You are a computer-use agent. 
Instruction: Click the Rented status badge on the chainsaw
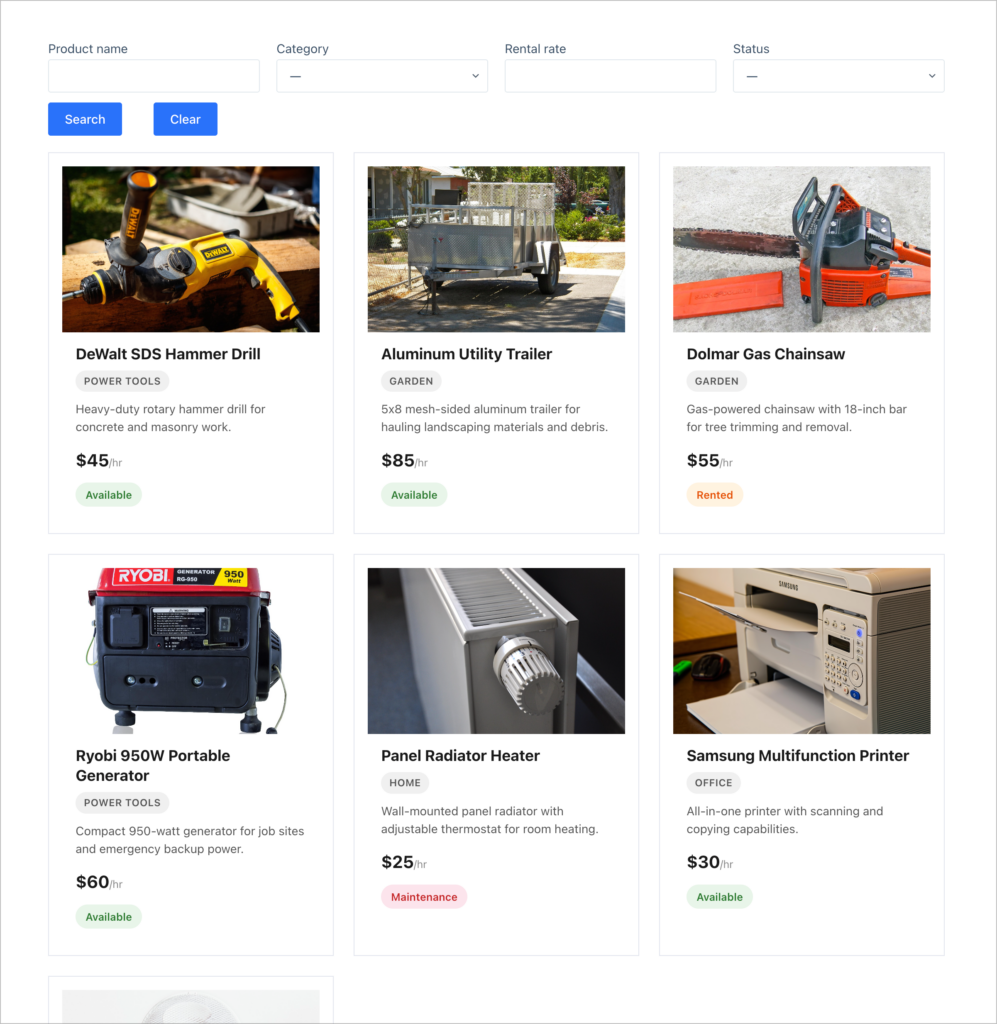coord(714,494)
